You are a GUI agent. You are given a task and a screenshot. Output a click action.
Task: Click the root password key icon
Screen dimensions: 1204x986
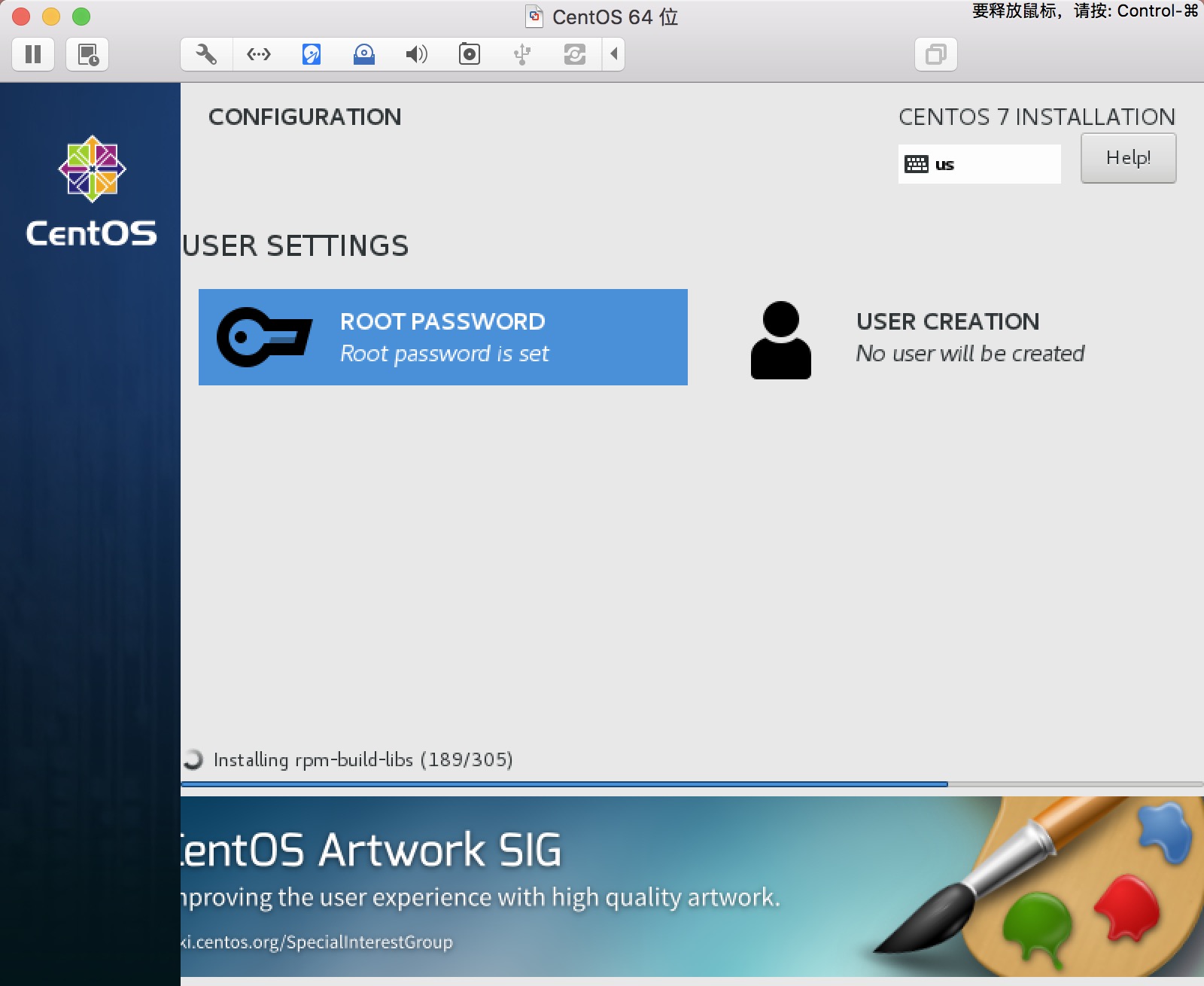pyautogui.click(x=264, y=337)
